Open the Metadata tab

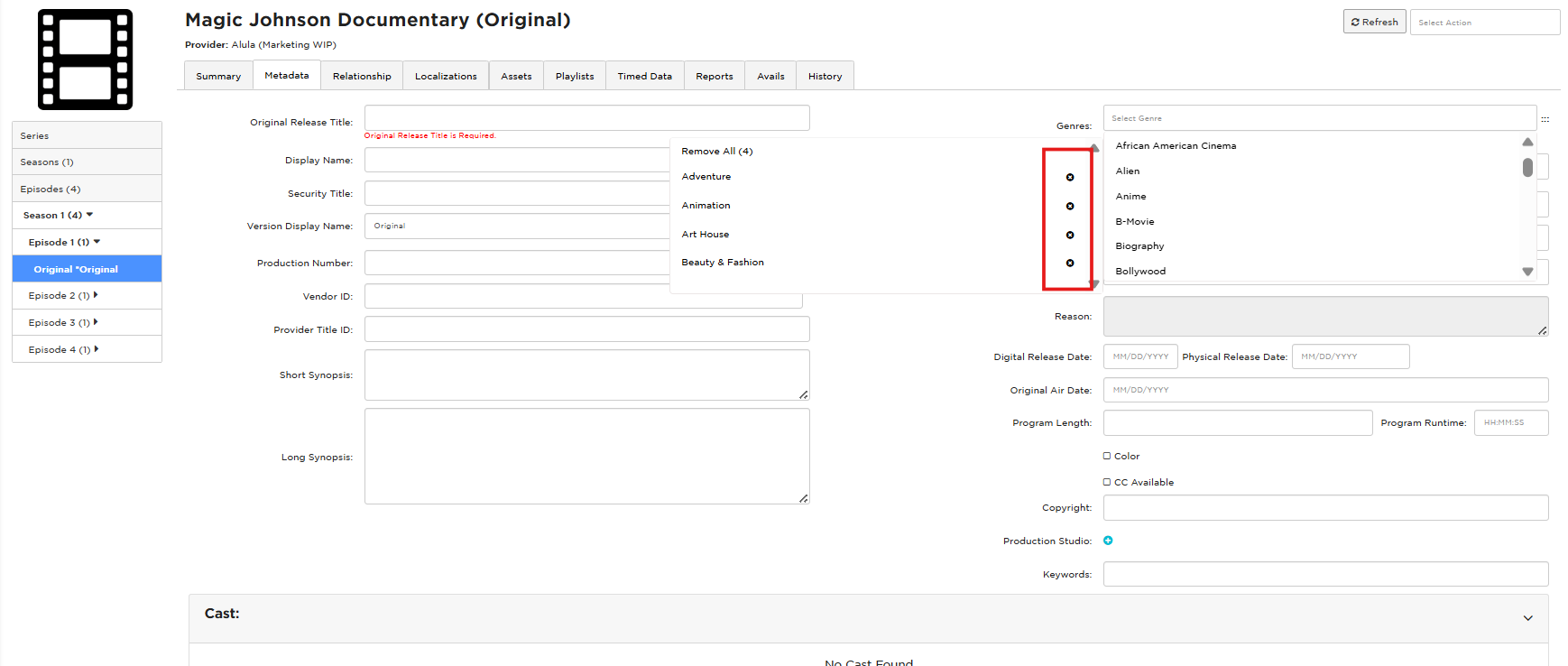click(x=287, y=75)
